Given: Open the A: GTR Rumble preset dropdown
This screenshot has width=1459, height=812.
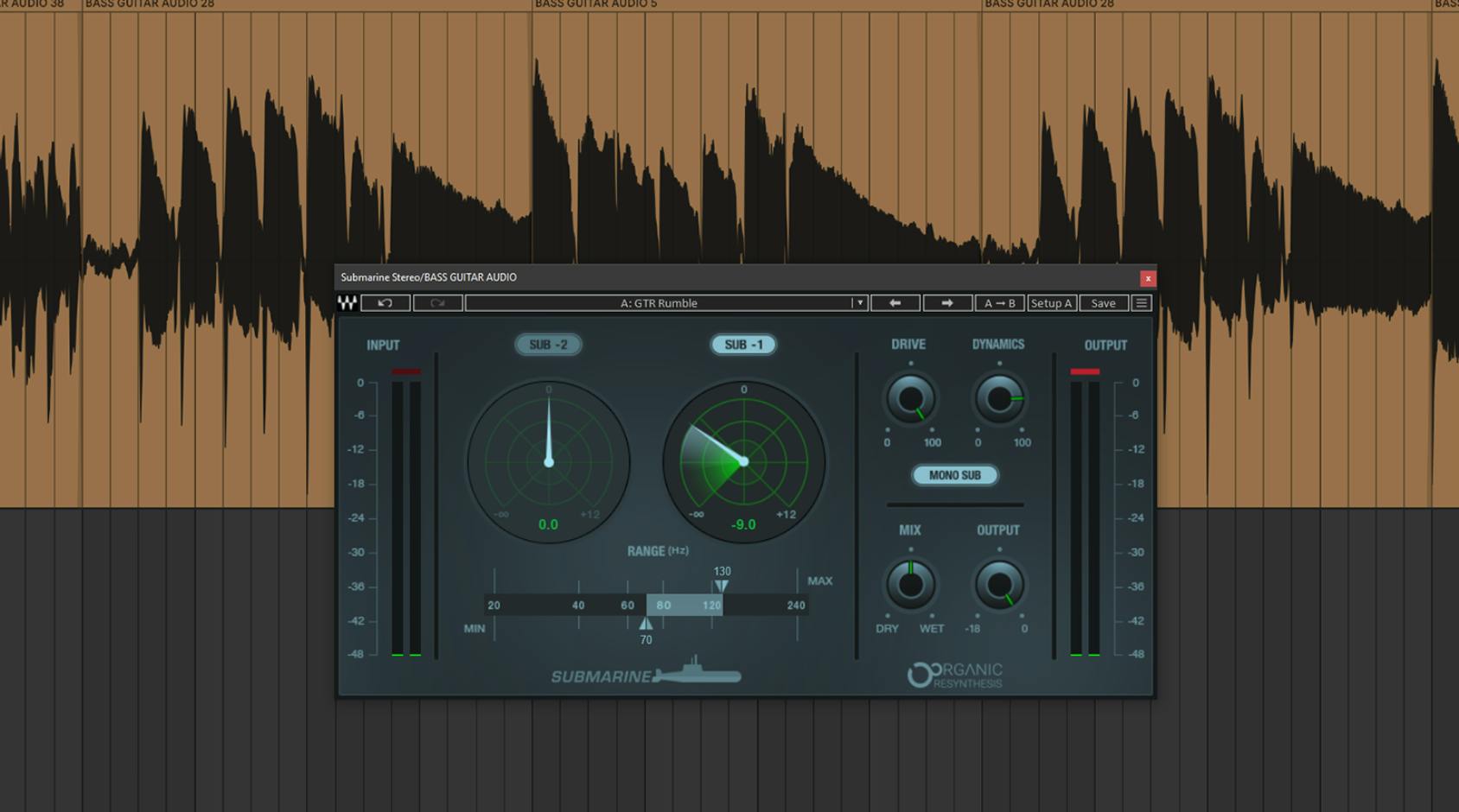Looking at the screenshot, I should (666, 303).
